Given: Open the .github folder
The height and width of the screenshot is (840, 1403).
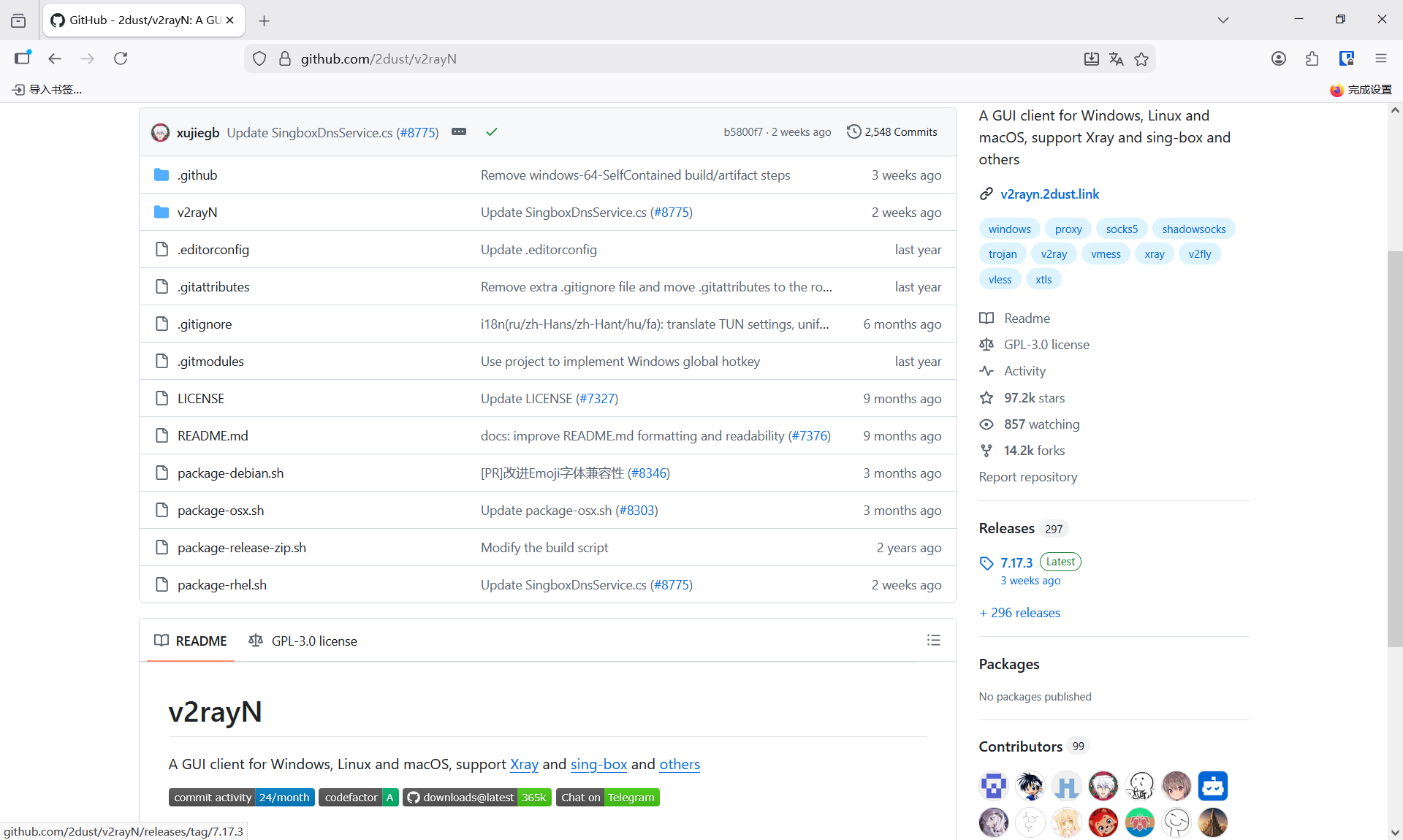Looking at the screenshot, I should 197,175.
